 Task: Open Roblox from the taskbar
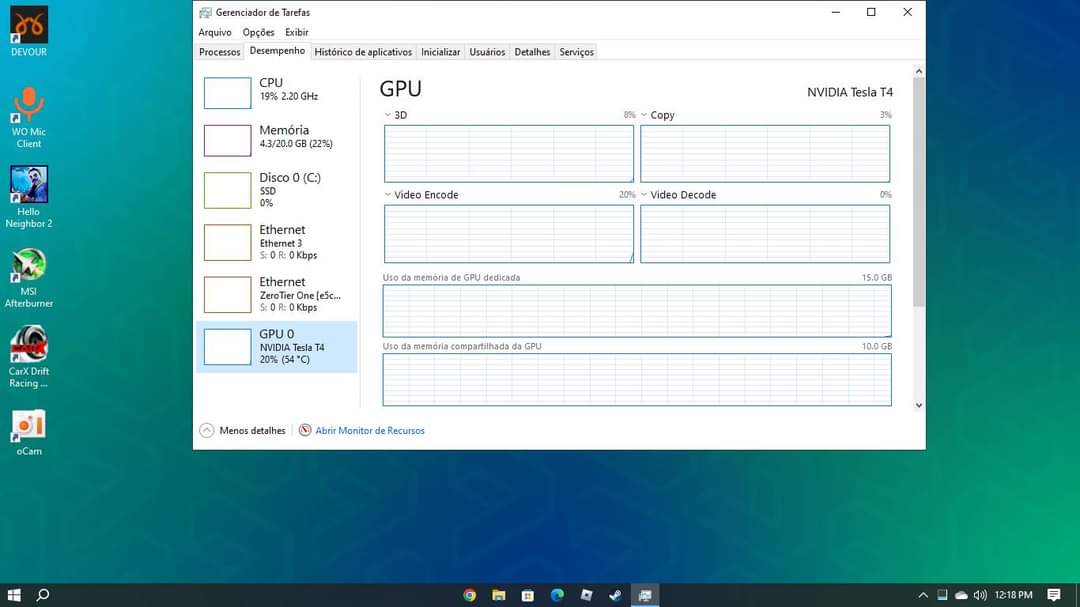click(x=586, y=595)
